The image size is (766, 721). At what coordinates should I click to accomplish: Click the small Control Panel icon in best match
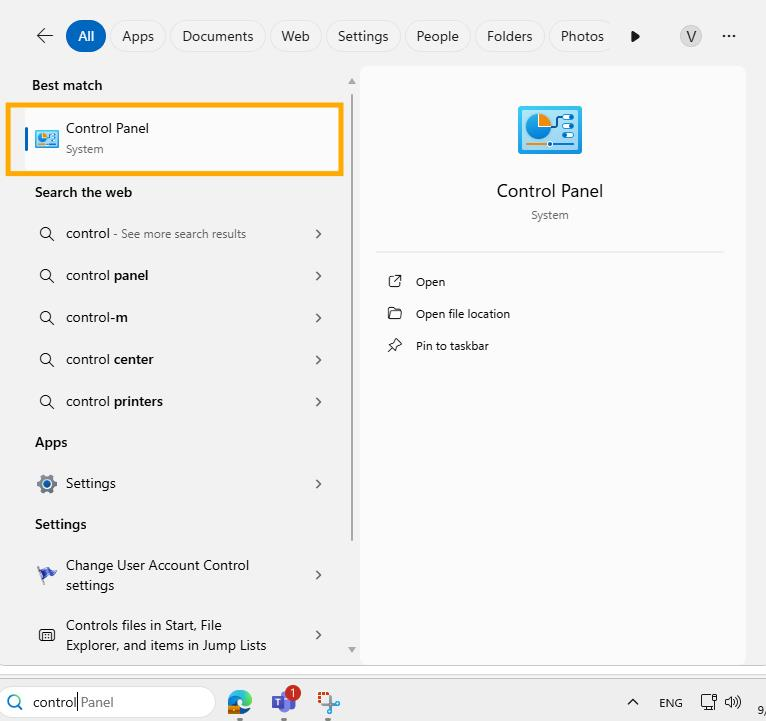(x=47, y=139)
